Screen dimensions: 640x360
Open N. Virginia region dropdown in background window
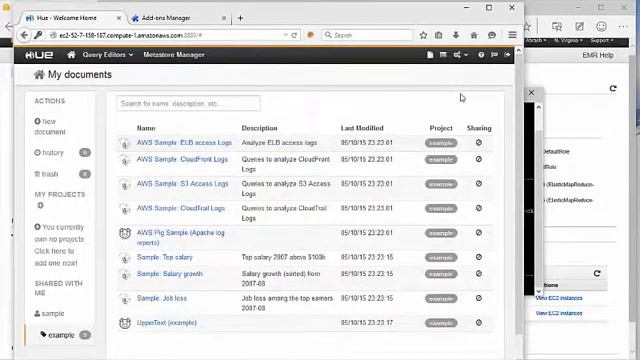pos(568,40)
